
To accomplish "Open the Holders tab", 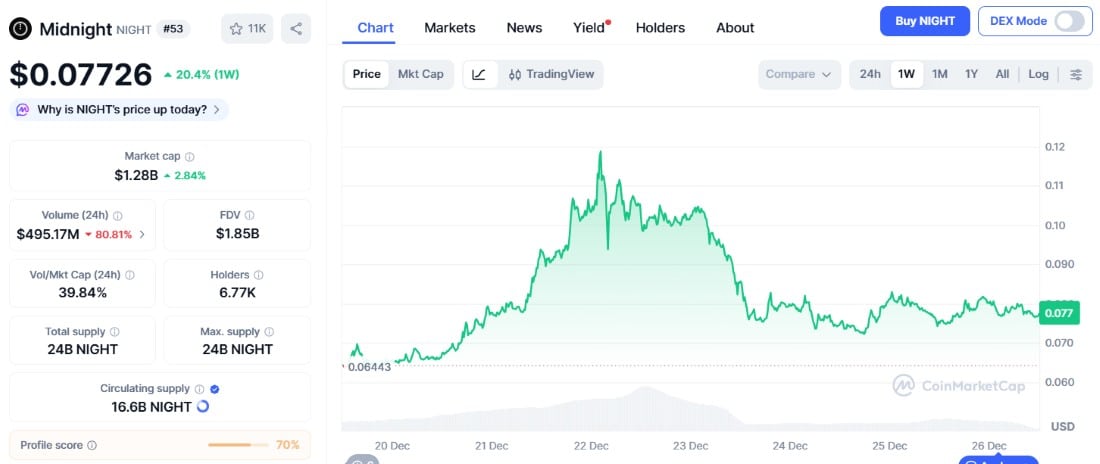I will point(661,28).
